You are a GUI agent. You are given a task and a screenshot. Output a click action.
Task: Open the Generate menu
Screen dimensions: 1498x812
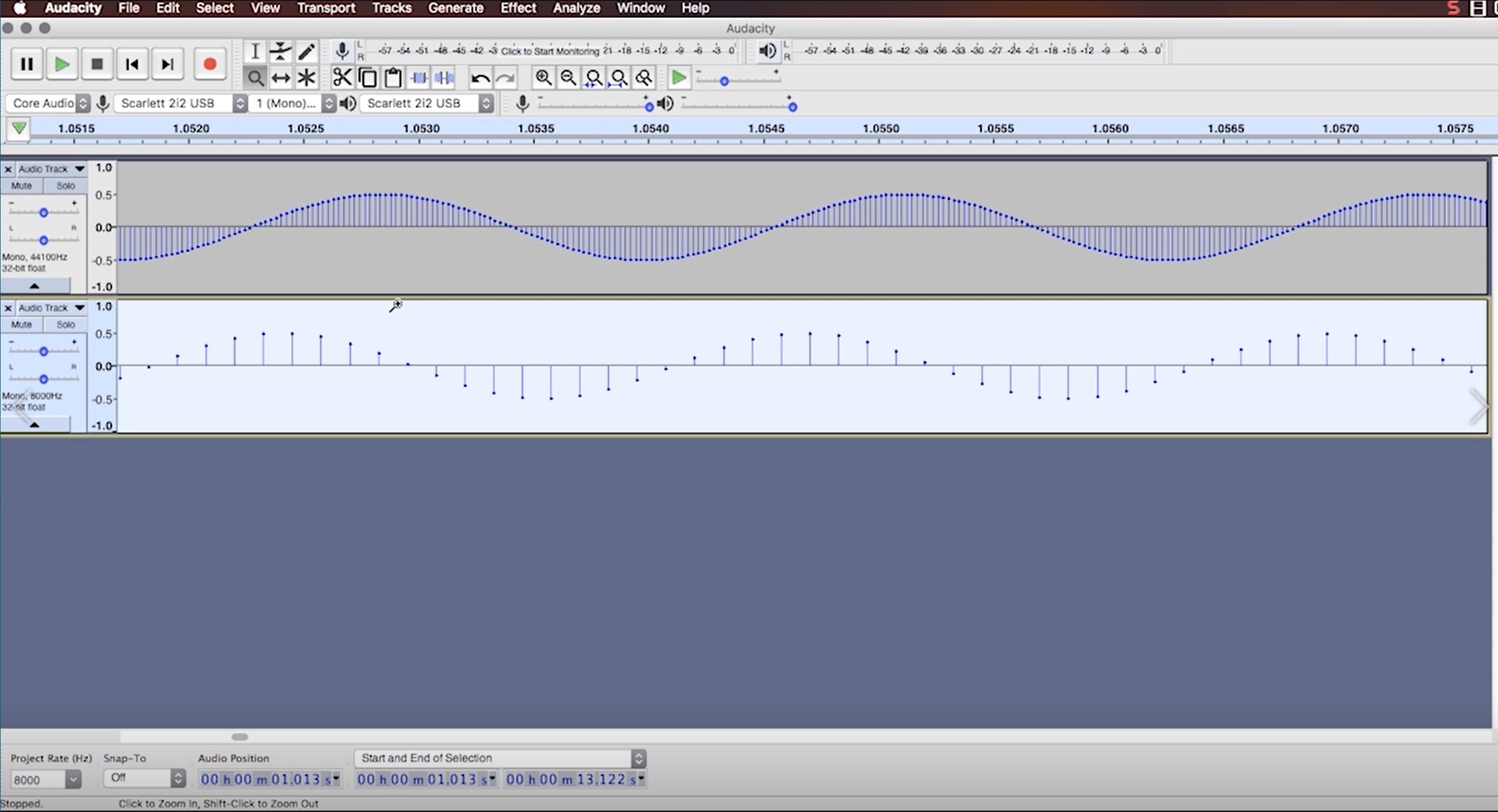click(x=455, y=8)
